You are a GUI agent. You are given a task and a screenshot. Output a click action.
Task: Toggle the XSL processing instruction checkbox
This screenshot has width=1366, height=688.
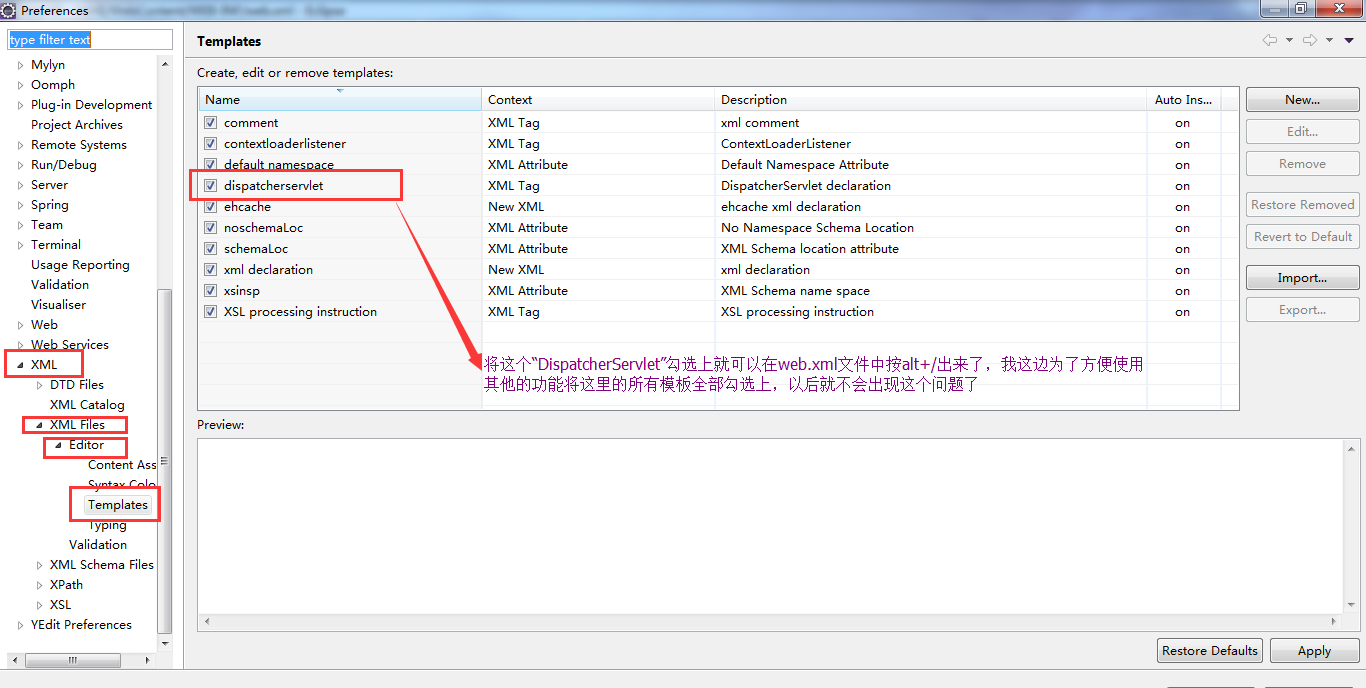pyautogui.click(x=210, y=311)
